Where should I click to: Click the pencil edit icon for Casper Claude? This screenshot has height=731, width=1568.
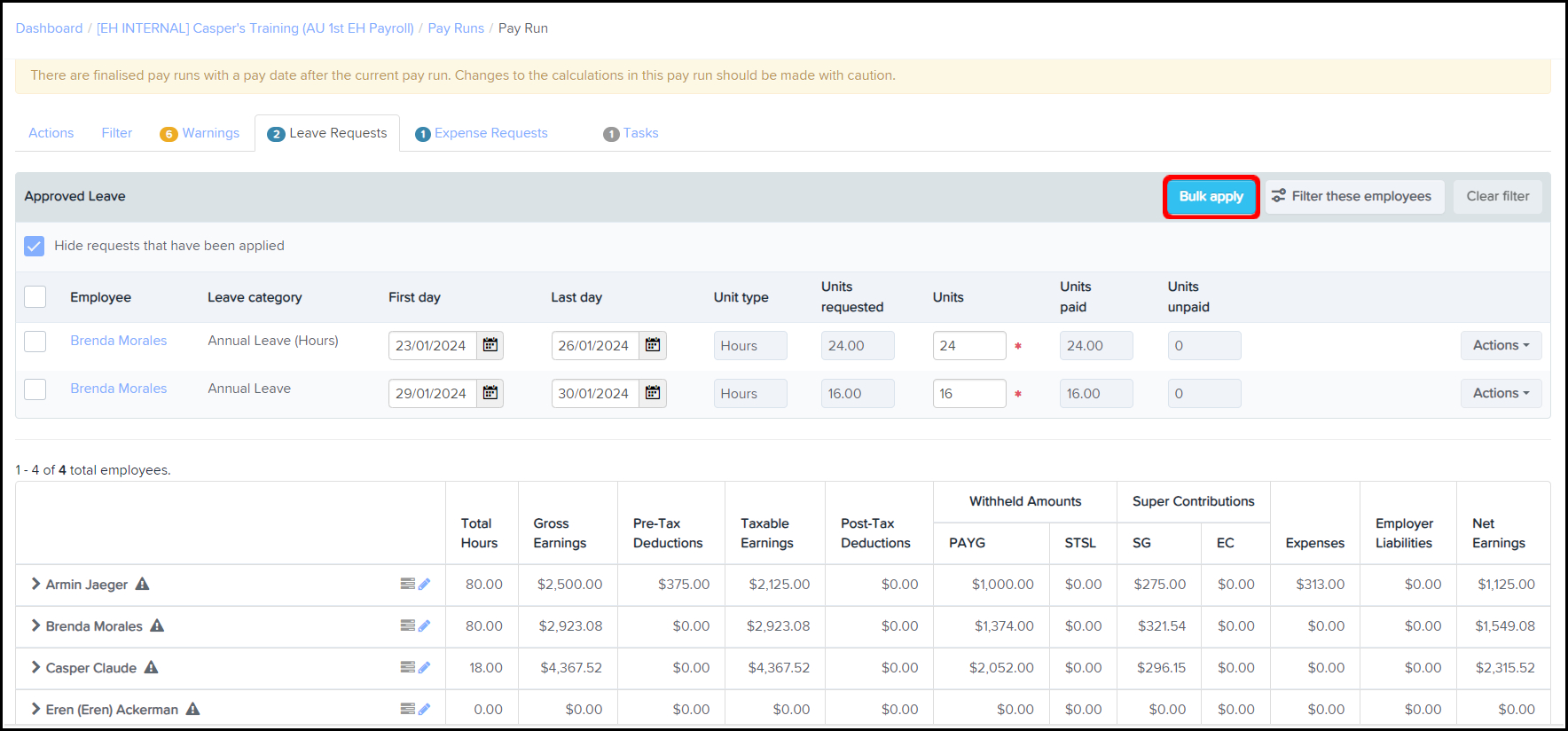[425, 667]
